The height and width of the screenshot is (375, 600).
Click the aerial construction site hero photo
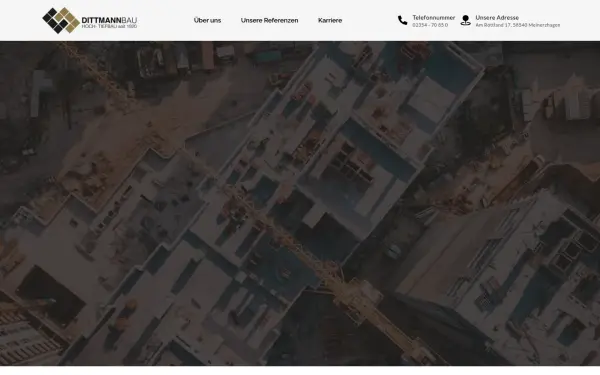pos(300,203)
